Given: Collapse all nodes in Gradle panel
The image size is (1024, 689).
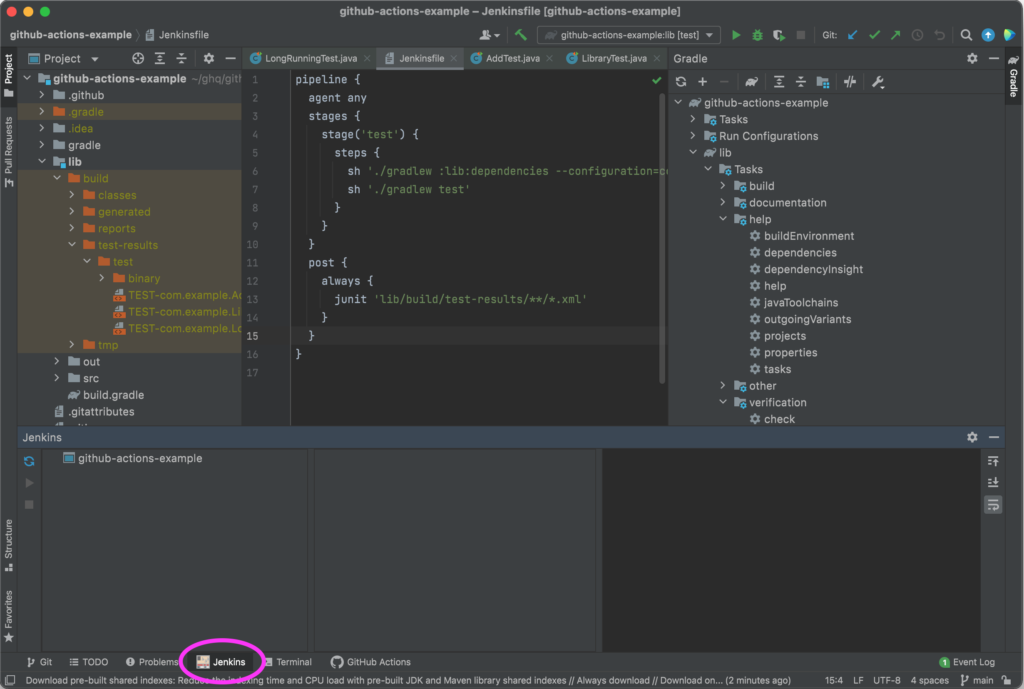Looking at the screenshot, I should (x=801, y=82).
